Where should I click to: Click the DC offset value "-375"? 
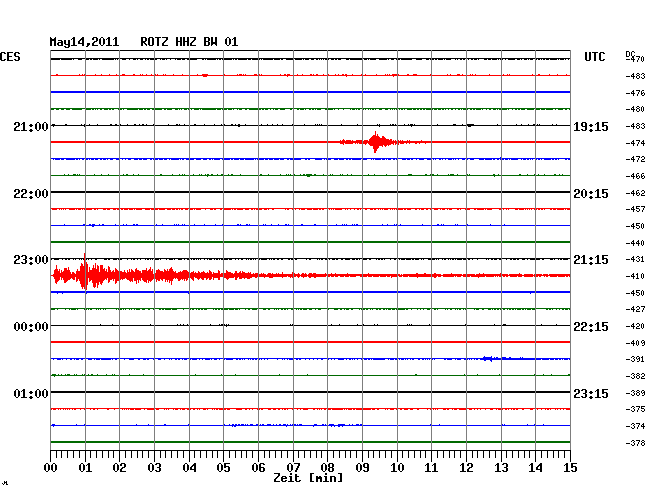[635, 409]
